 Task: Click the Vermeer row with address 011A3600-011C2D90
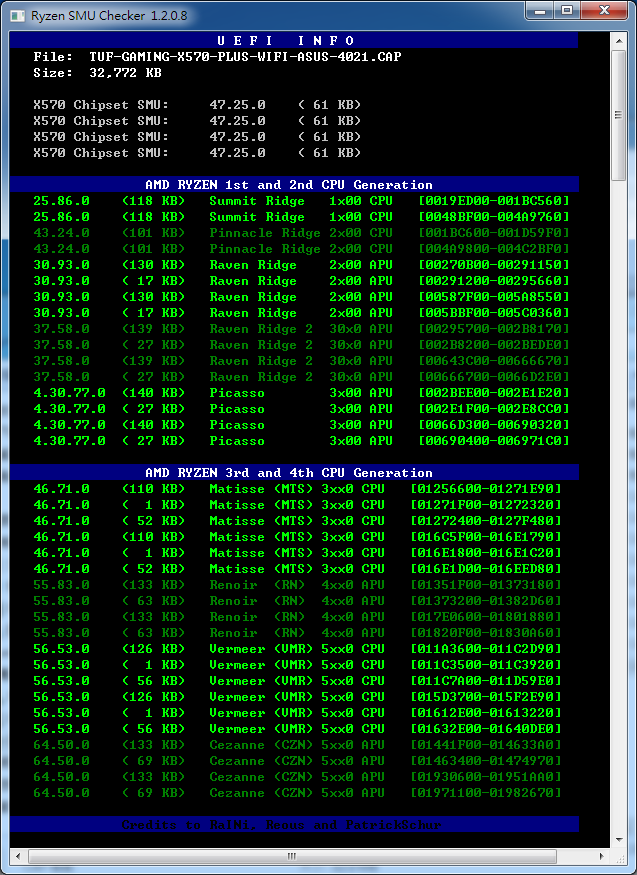point(297,649)
